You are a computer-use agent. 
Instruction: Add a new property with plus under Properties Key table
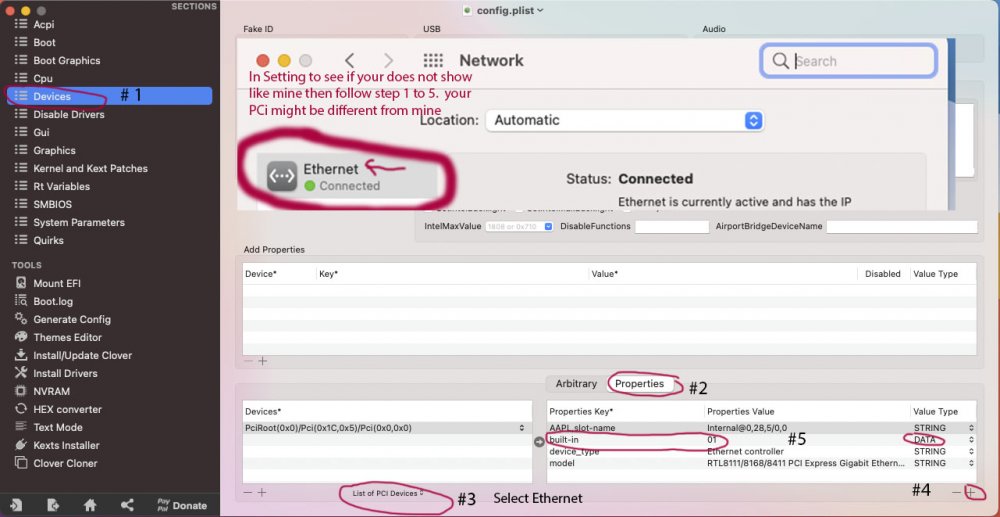tap(971, 492)
